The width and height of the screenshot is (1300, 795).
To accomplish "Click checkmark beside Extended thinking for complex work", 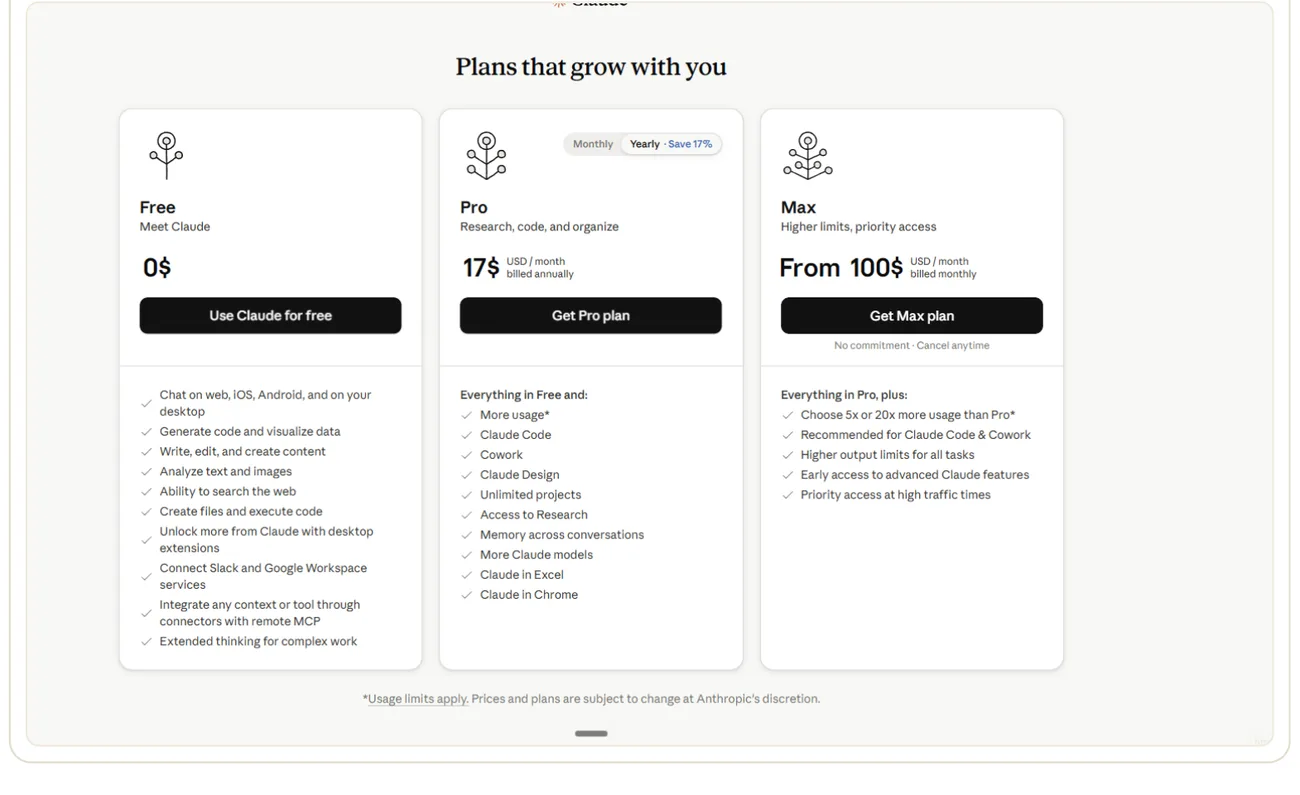I will click(146, 642).
